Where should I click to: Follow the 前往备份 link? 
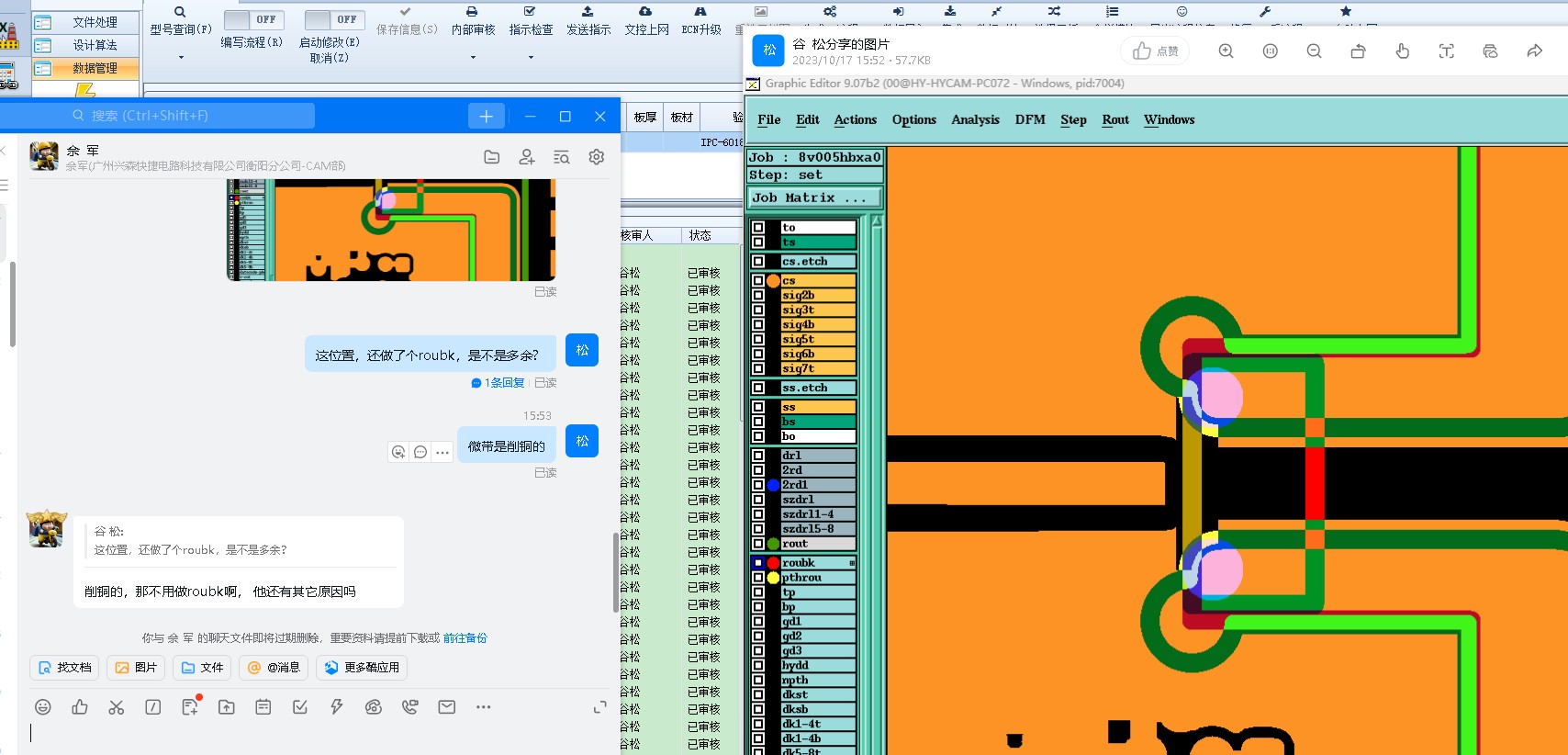[x=465, y=638]
